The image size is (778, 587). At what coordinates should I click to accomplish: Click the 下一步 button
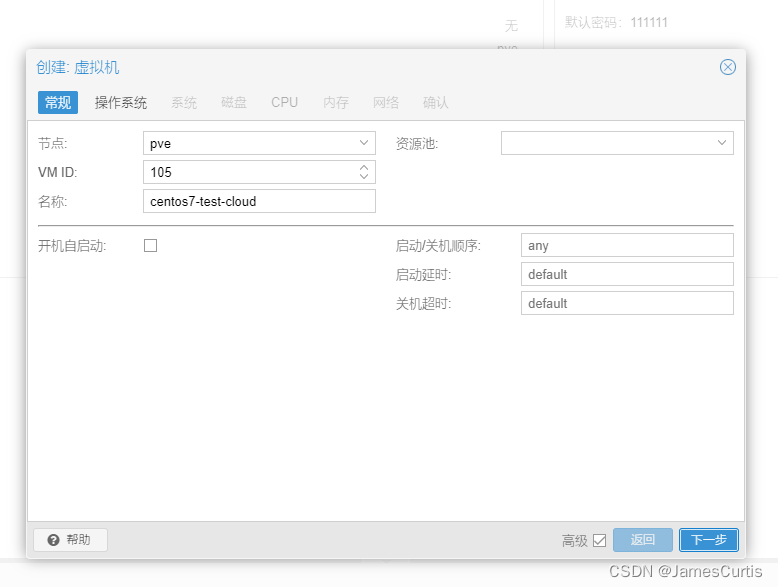click(x=709, y=540)
